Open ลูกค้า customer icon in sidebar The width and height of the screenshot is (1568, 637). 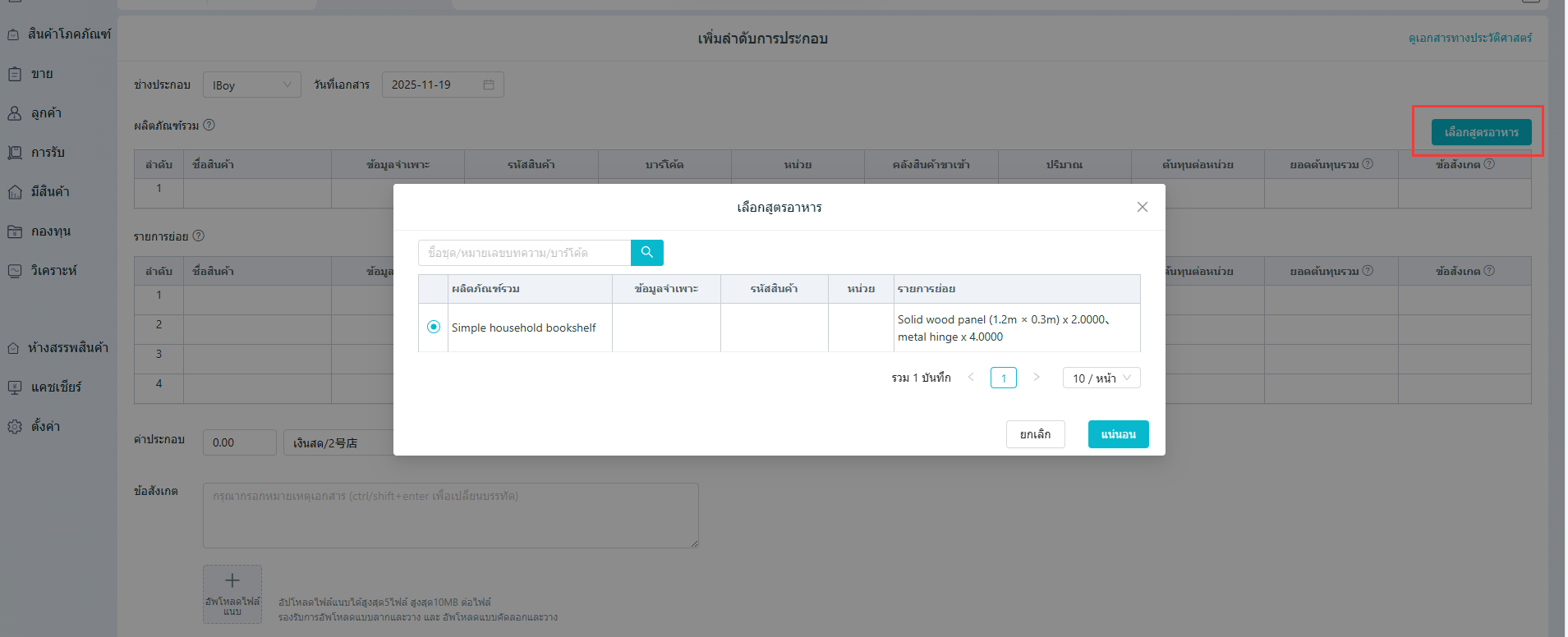[15, 113]
